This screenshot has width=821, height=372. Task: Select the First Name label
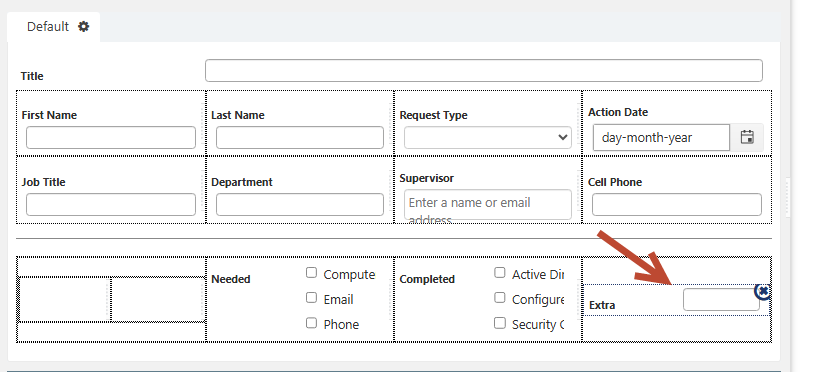[x=49, y=115]
